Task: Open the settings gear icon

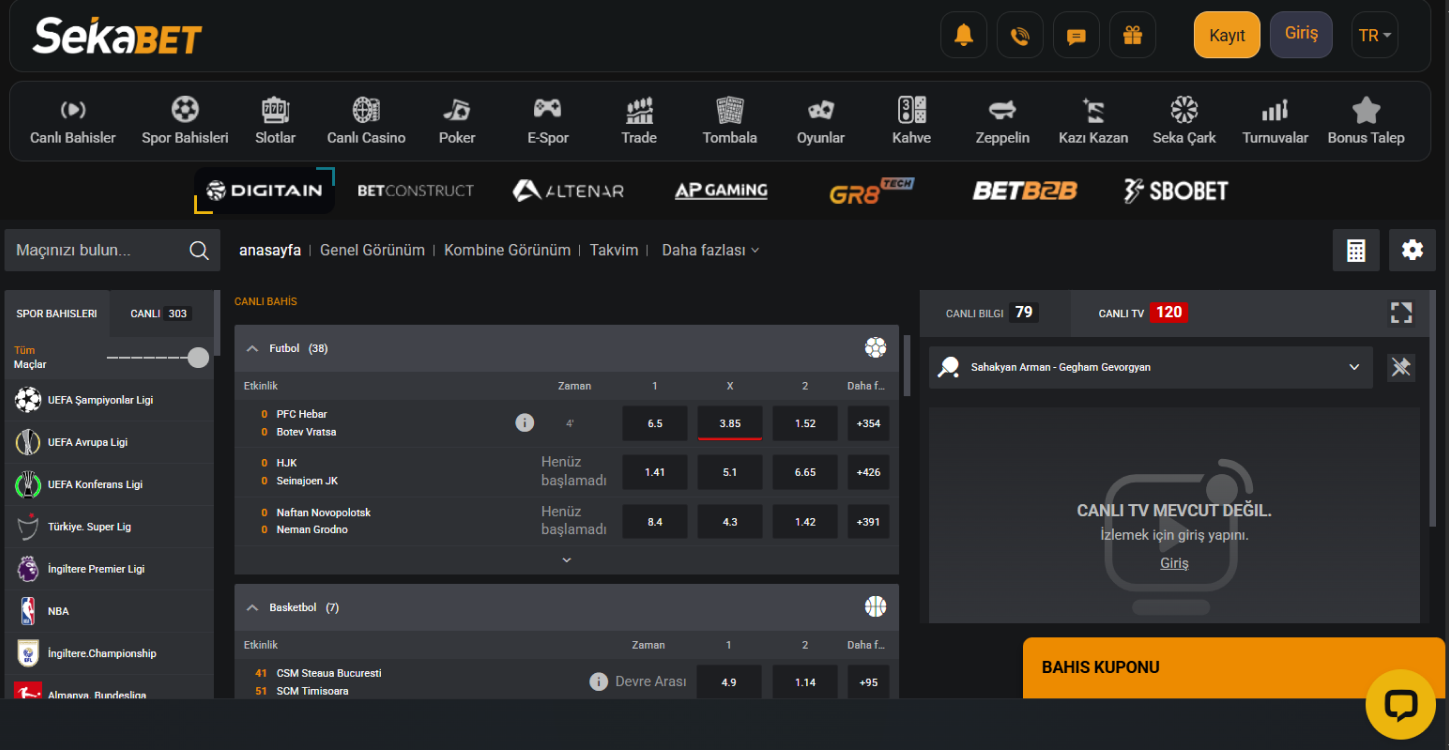Action: [1412, 250]
